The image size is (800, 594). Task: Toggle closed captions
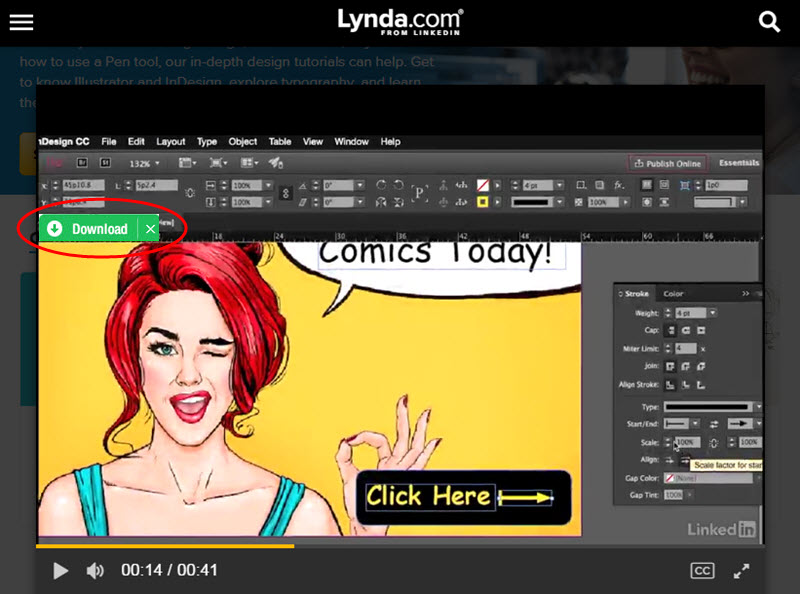703,571
